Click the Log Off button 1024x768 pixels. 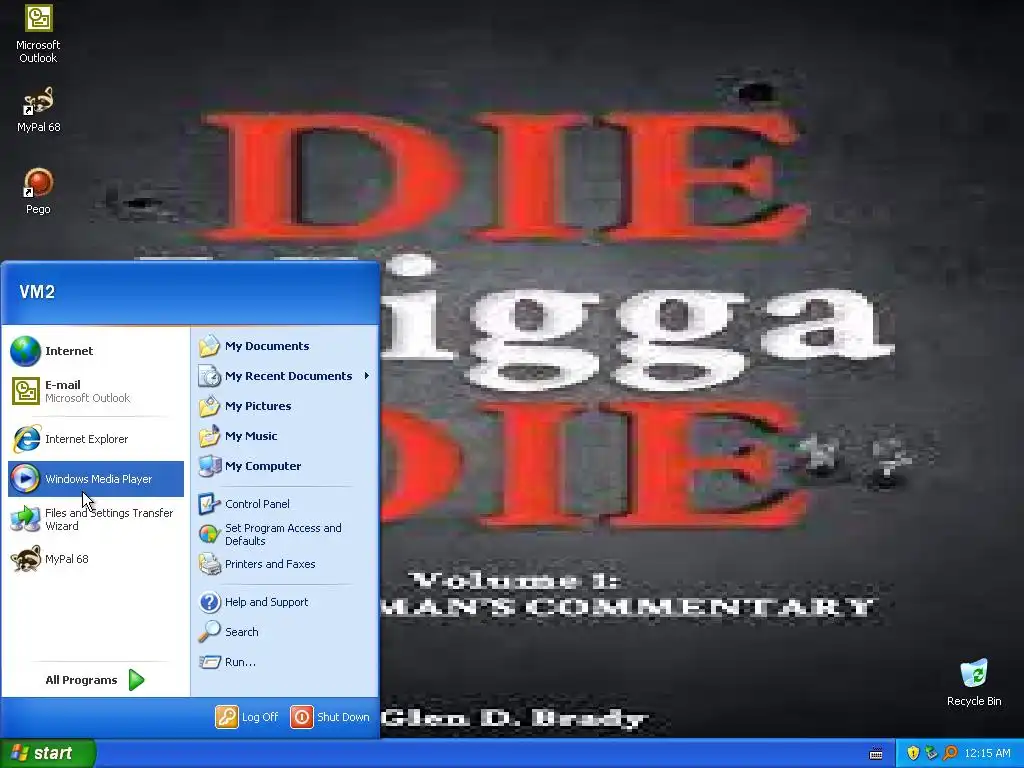click(x=247, y=717)
